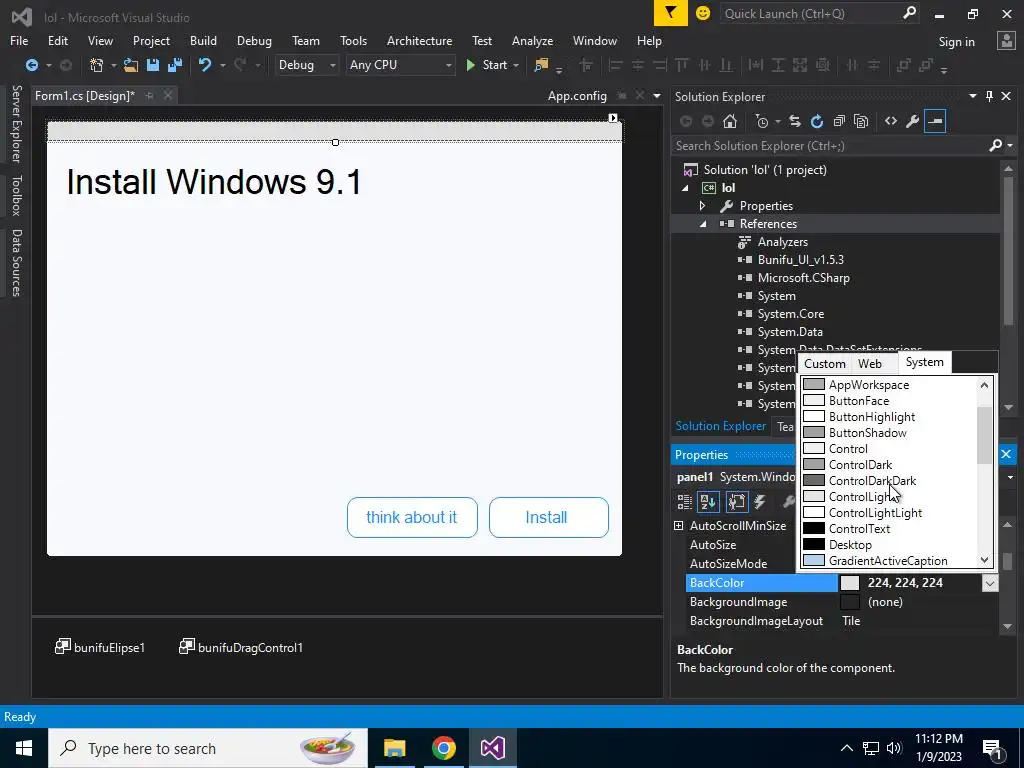Click the Navigate Backward arrow in toolbar
The width and height of the screenshot is (1024, 768).
31,65
